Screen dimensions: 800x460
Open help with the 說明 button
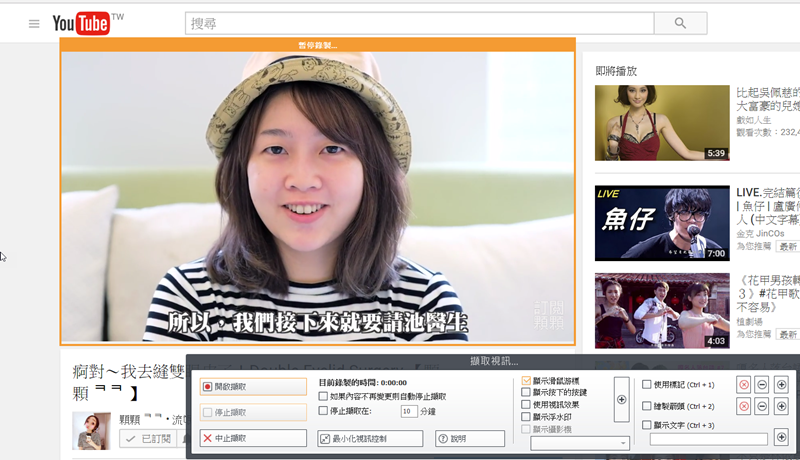click(470, 439)
